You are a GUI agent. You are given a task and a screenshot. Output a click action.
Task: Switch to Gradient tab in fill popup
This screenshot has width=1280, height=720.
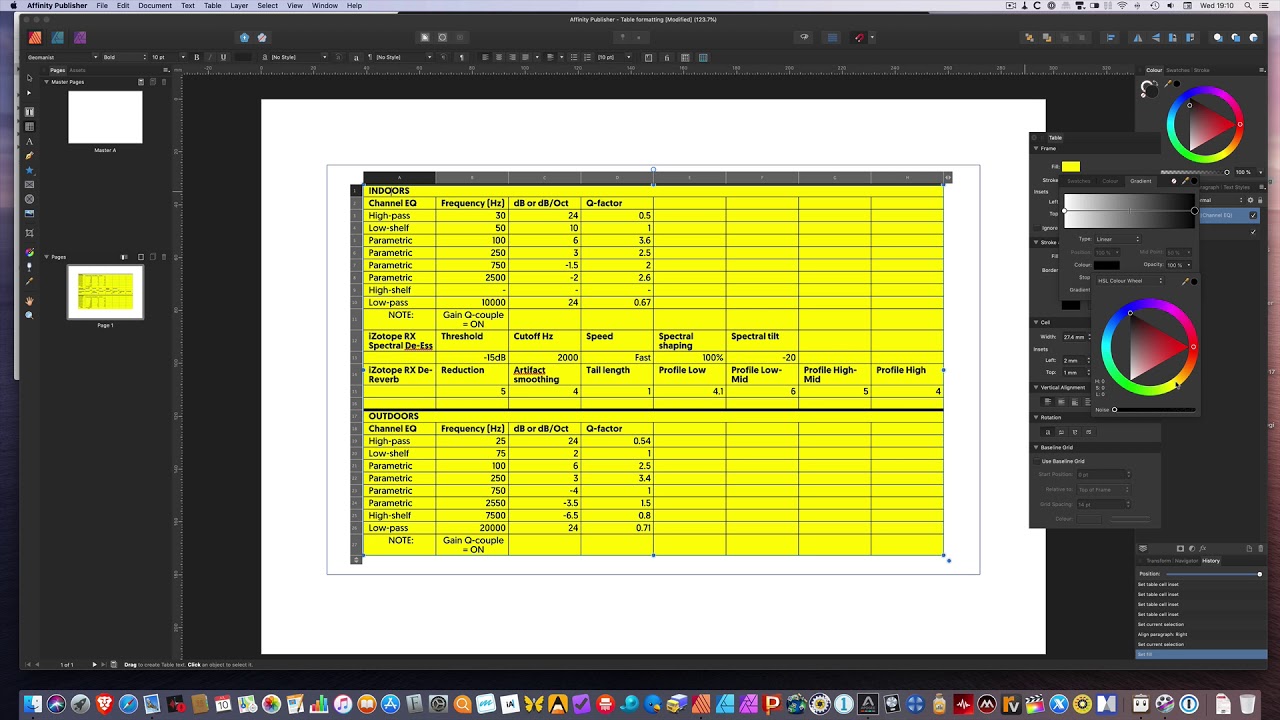pos(1141,181)
